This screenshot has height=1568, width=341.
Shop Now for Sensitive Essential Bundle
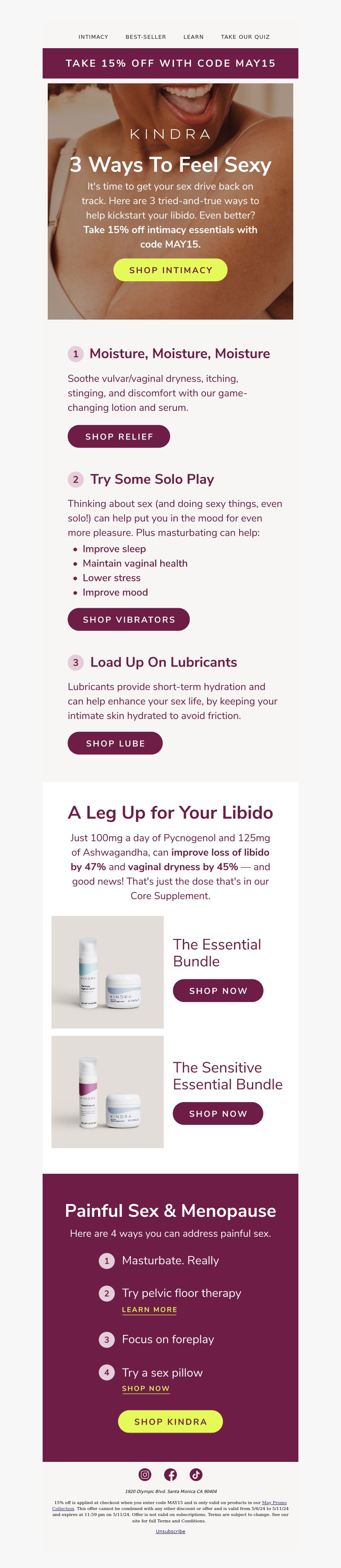click(x=218, y=1113)
